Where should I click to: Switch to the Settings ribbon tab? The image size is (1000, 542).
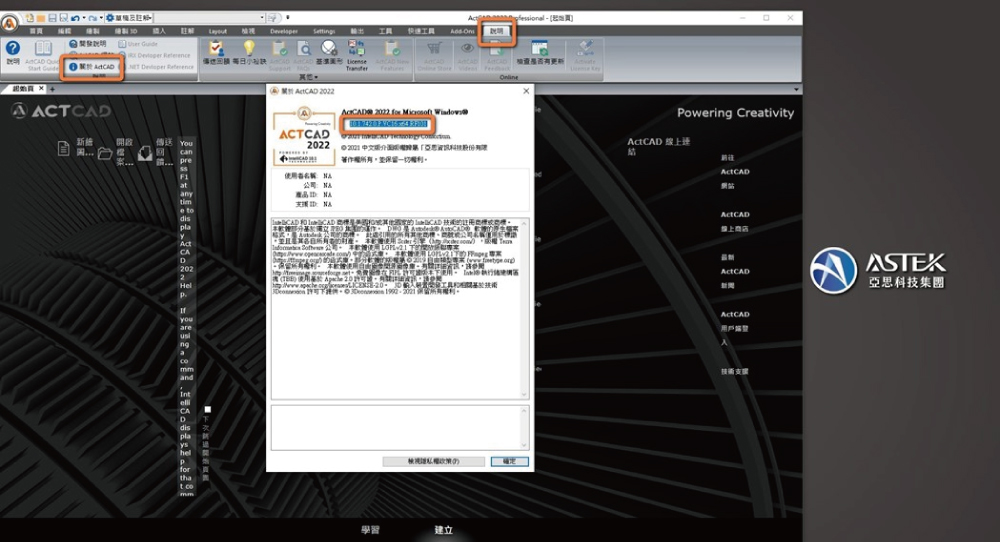point(324,31)
